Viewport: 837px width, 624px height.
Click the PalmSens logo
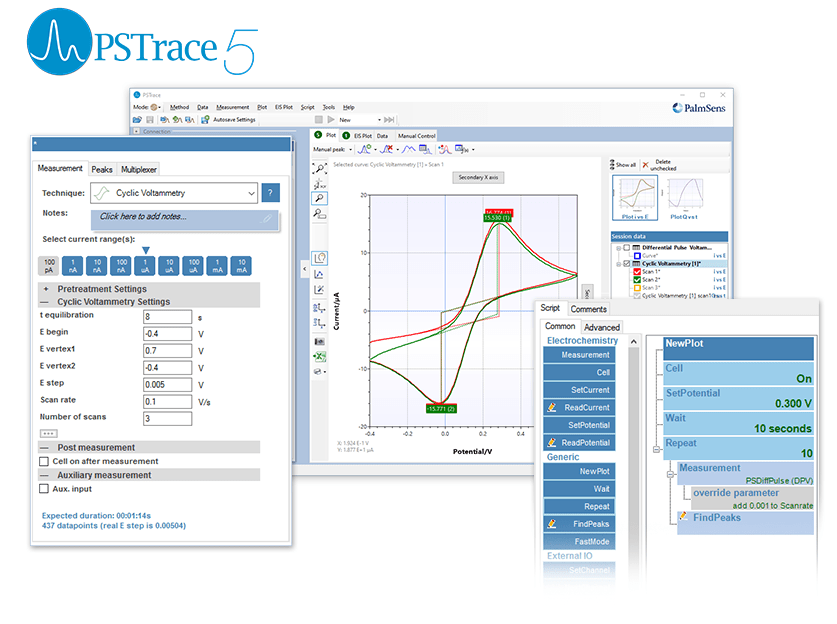pyautogui.click(x=699, y=108)
